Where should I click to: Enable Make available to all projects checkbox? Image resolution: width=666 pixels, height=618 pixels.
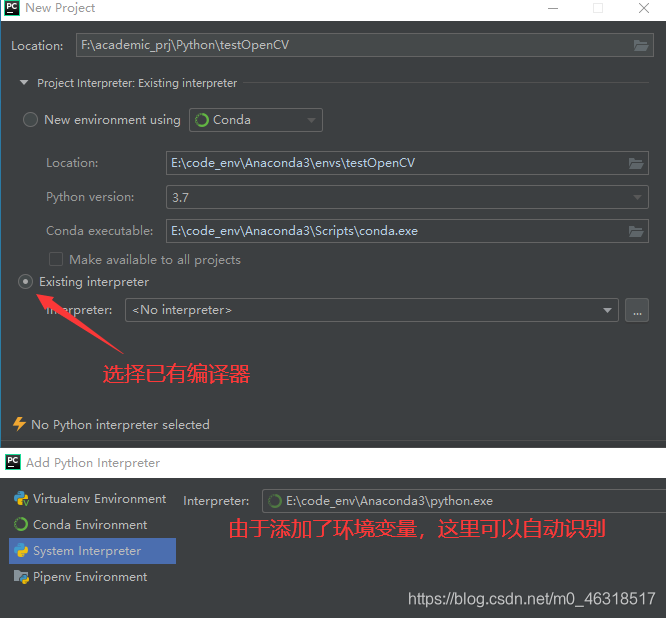point(56,259)
